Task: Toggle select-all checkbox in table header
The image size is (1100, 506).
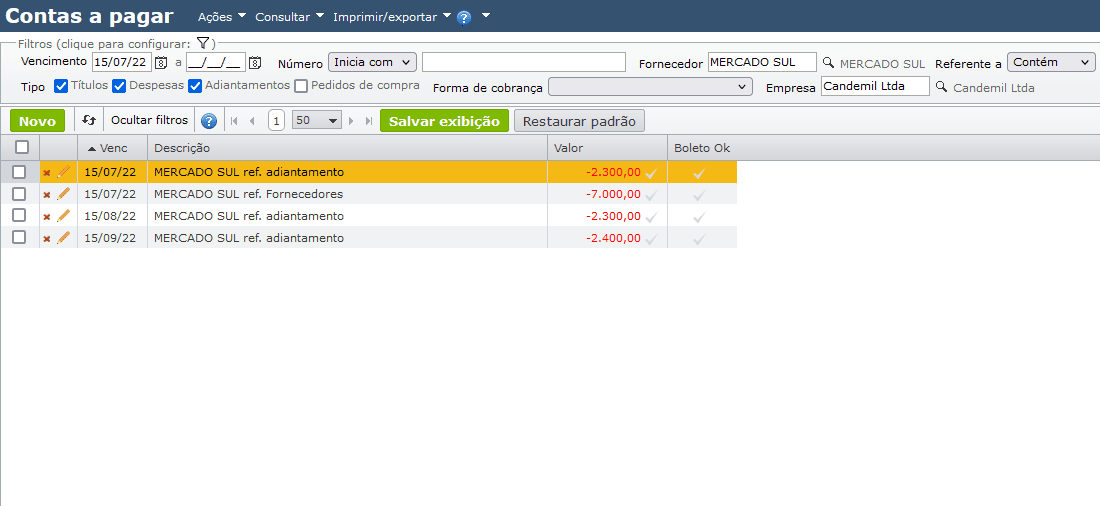Action: 22,147
